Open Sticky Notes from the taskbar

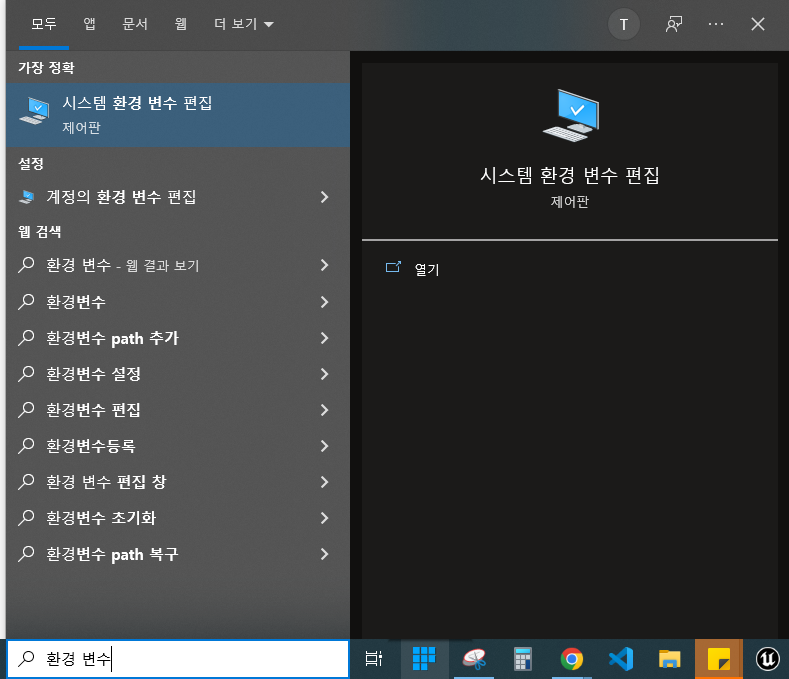719,659
